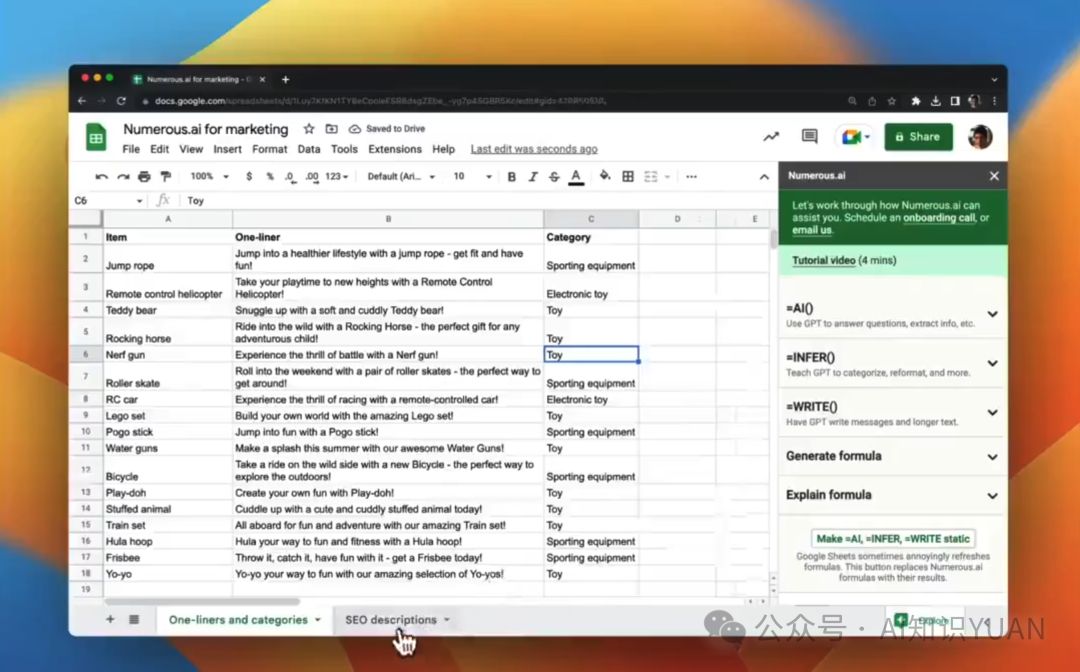The height and width of the screenshot is (672, 1080).
Task: Click the onboarding call link
Action: coord(939,218)
